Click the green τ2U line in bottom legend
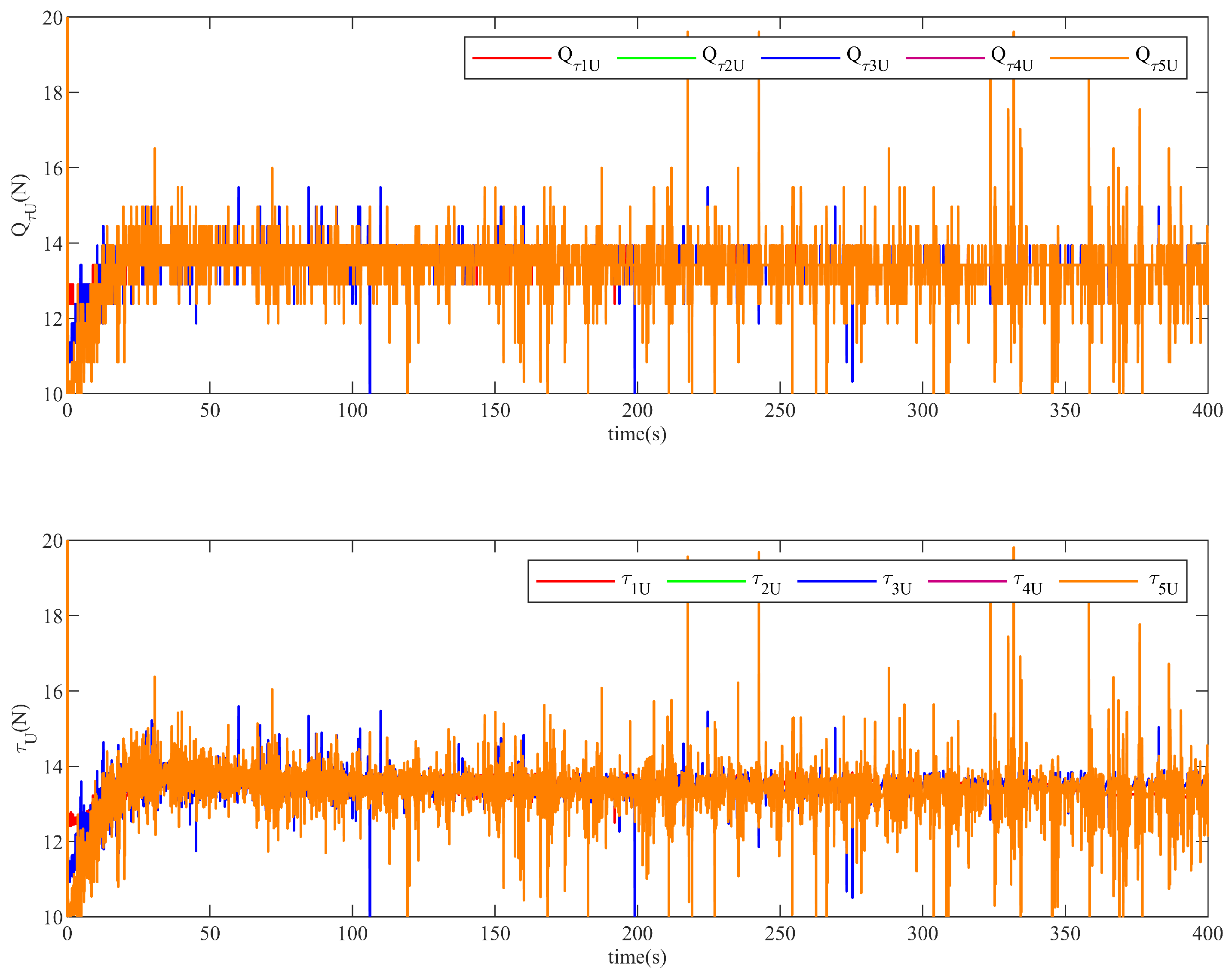This screenshot has height=976, width=1232. (706, 582)
